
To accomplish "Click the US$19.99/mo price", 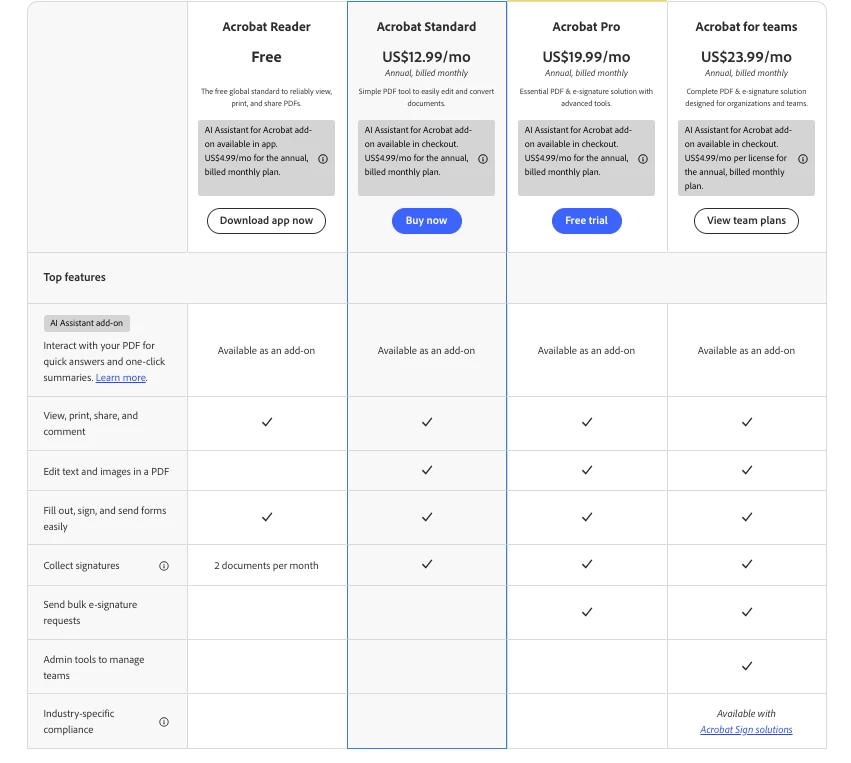I will click(x=586, y=57).
